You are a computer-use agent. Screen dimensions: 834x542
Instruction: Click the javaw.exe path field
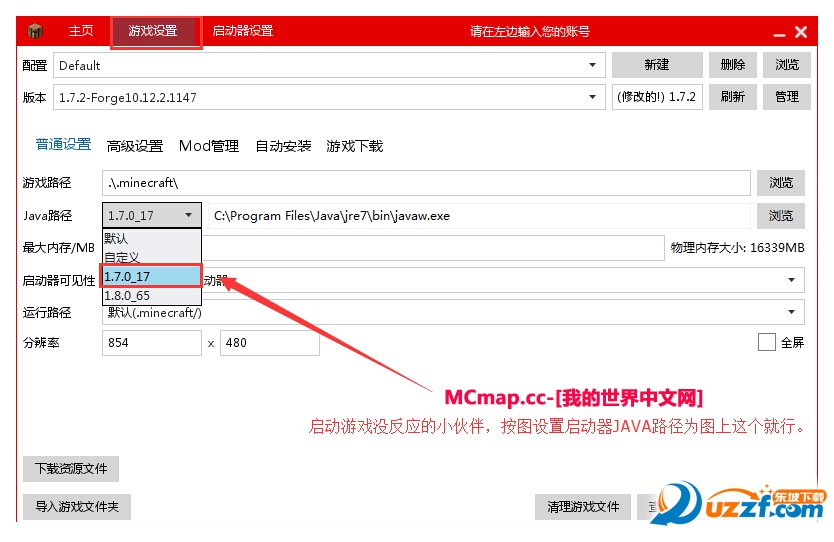(x=479, y=216)
